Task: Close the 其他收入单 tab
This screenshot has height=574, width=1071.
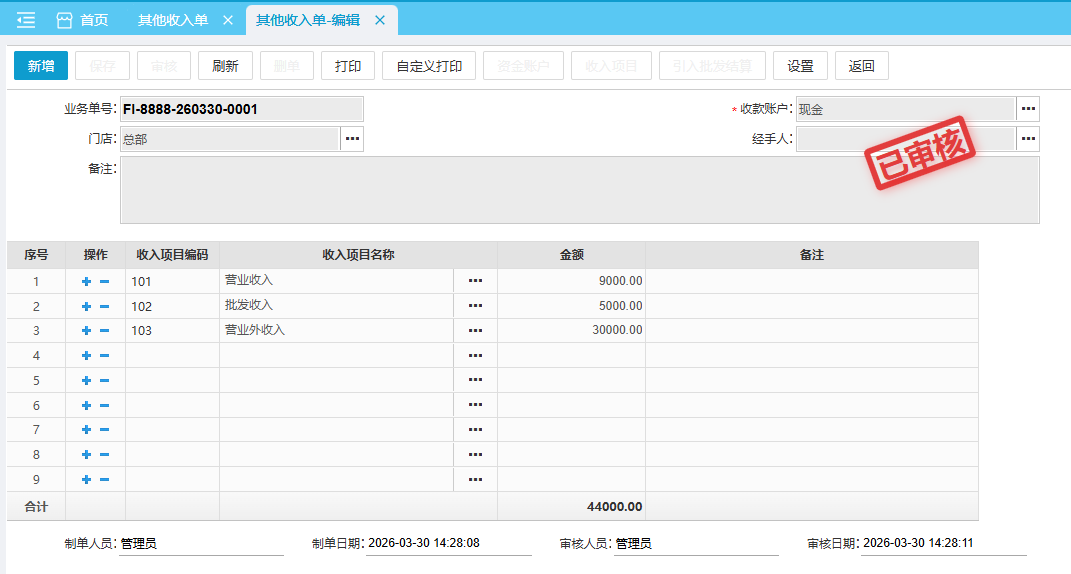Action: point(227,20)
